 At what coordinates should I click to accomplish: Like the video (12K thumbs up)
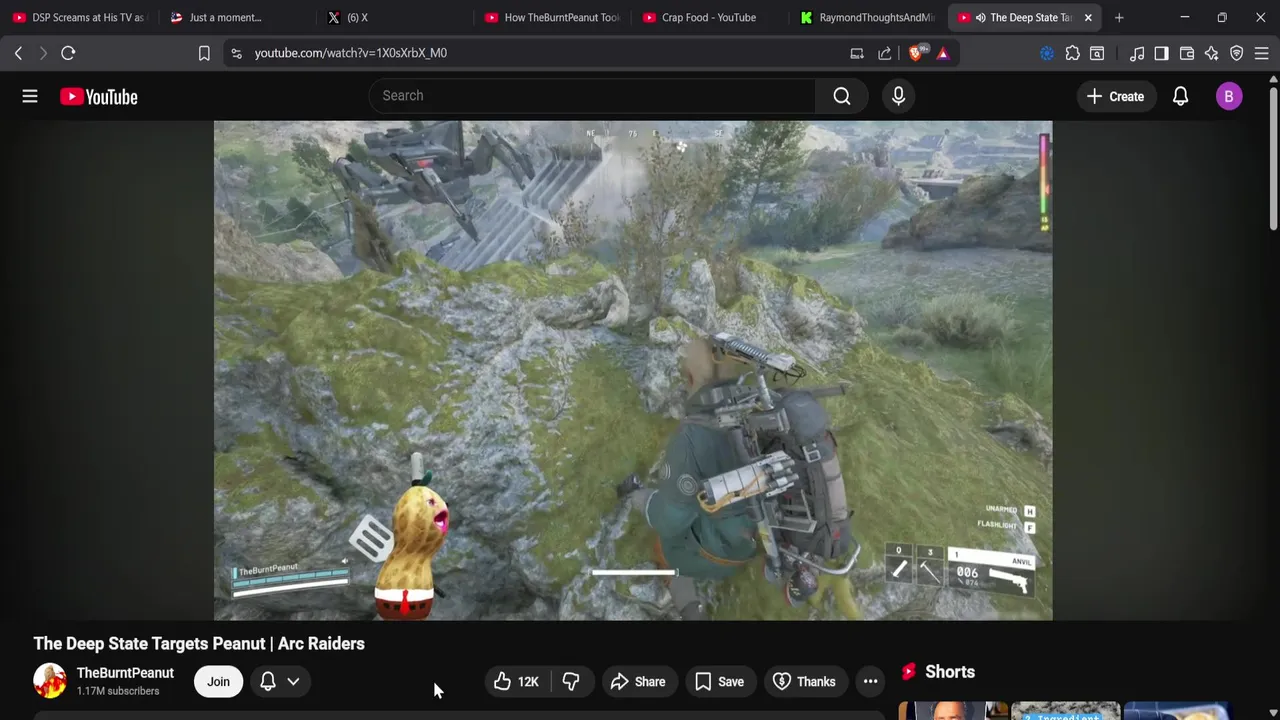tap(516, 682)
